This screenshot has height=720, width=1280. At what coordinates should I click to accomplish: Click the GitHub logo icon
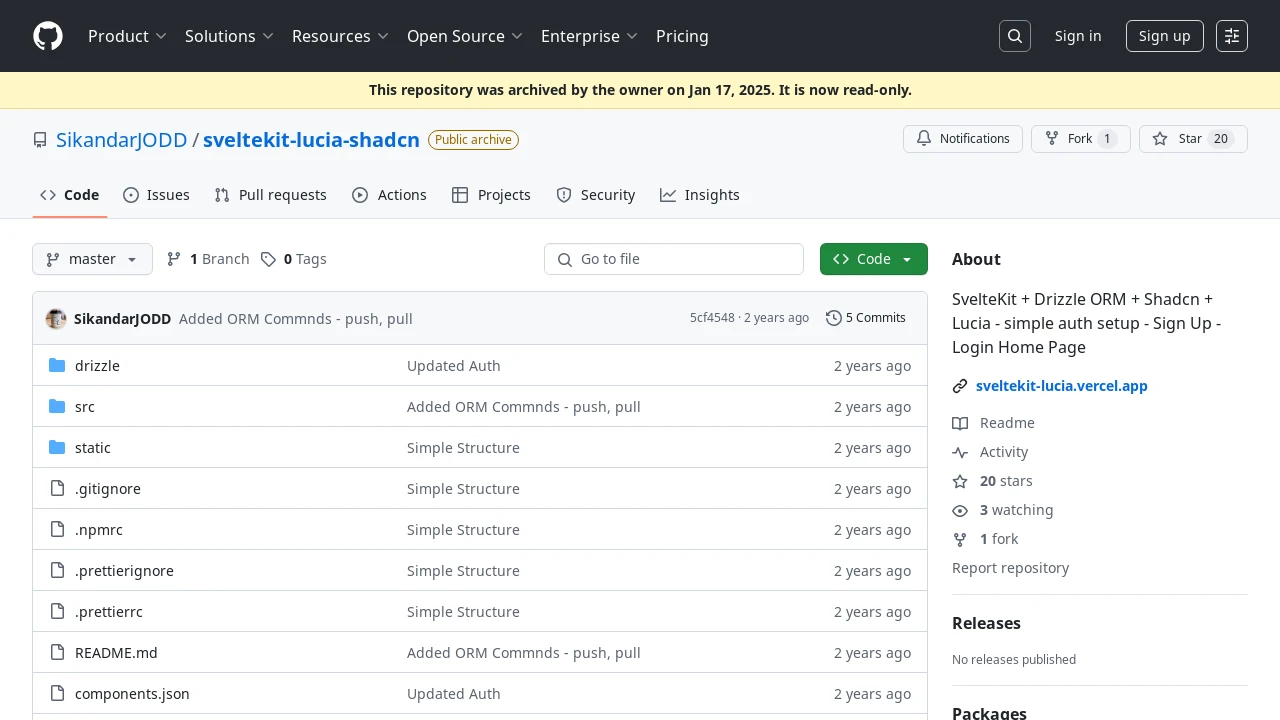click(48, 36)
